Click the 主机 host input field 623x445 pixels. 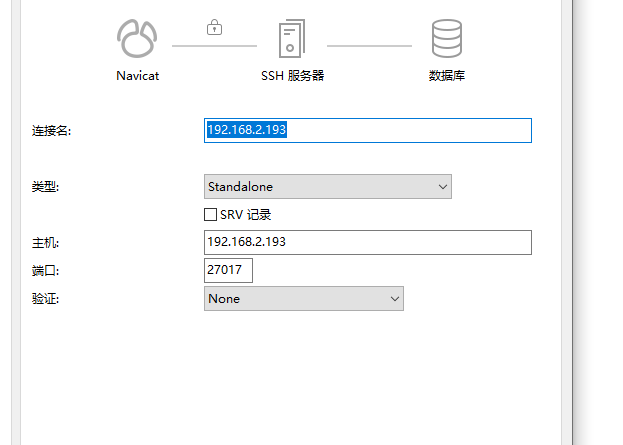368,242
